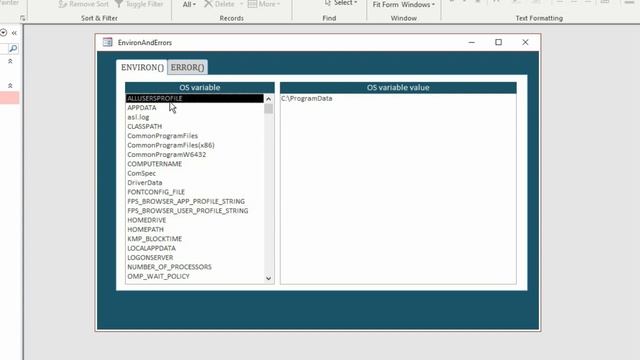Screen dimensions: 640x360
Task: Open the All dropdown in Records
Action: [189, 4]
